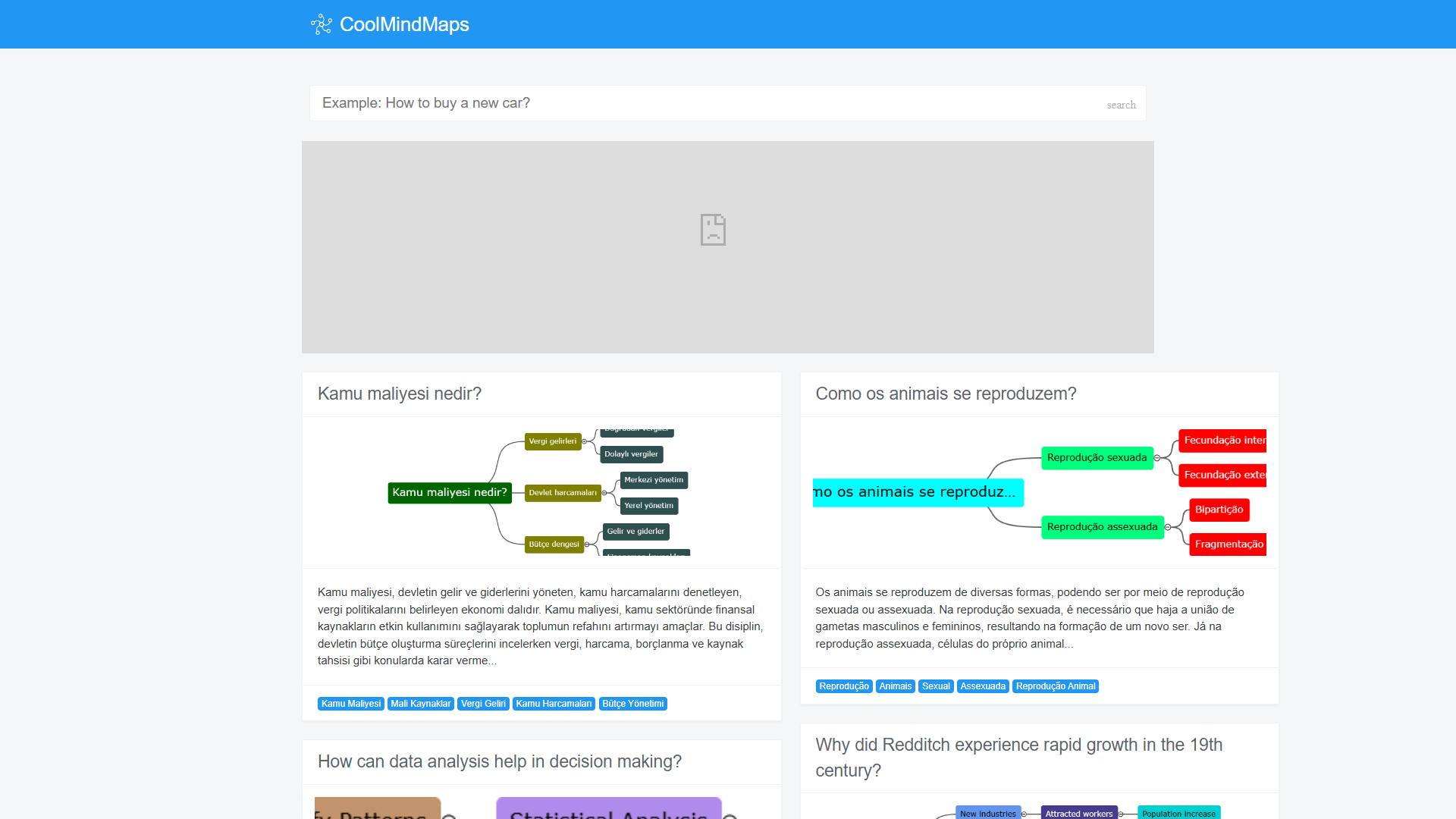This screenshot has height=819, width=1456.
Task: Click the 'Fecundação inter' red node
Action: pos(1222,441)
